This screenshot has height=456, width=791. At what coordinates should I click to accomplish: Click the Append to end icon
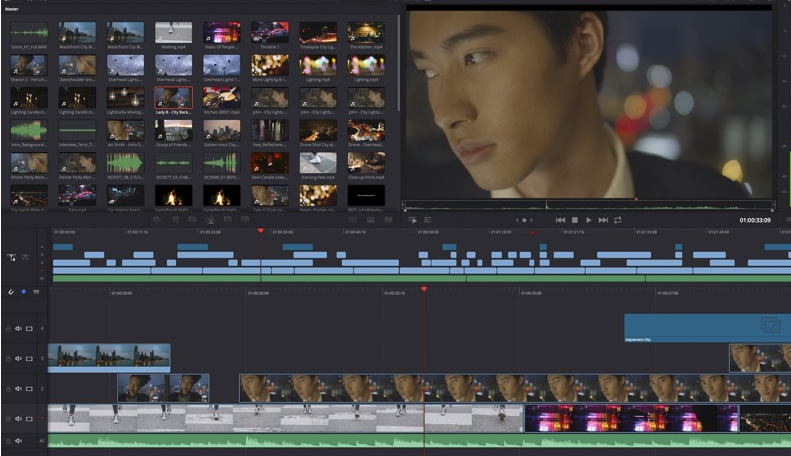[175, 219]
